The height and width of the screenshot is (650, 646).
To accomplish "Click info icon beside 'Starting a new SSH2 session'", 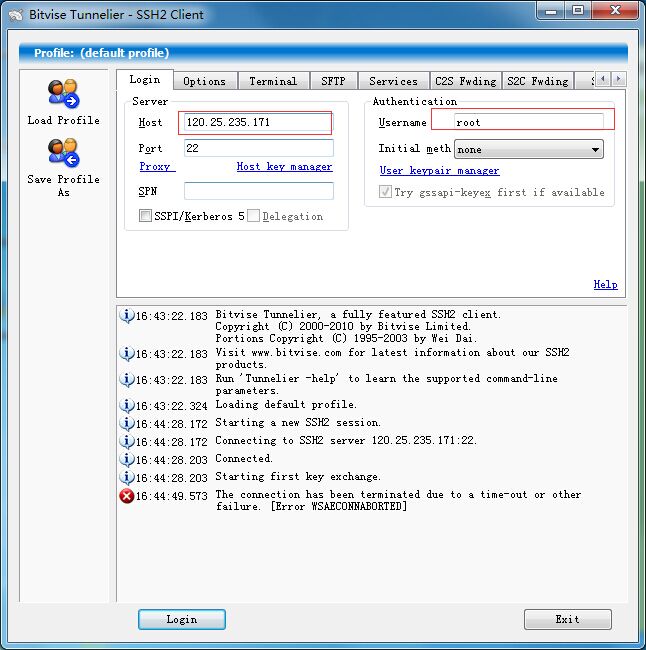I will [x=126, y=423].
